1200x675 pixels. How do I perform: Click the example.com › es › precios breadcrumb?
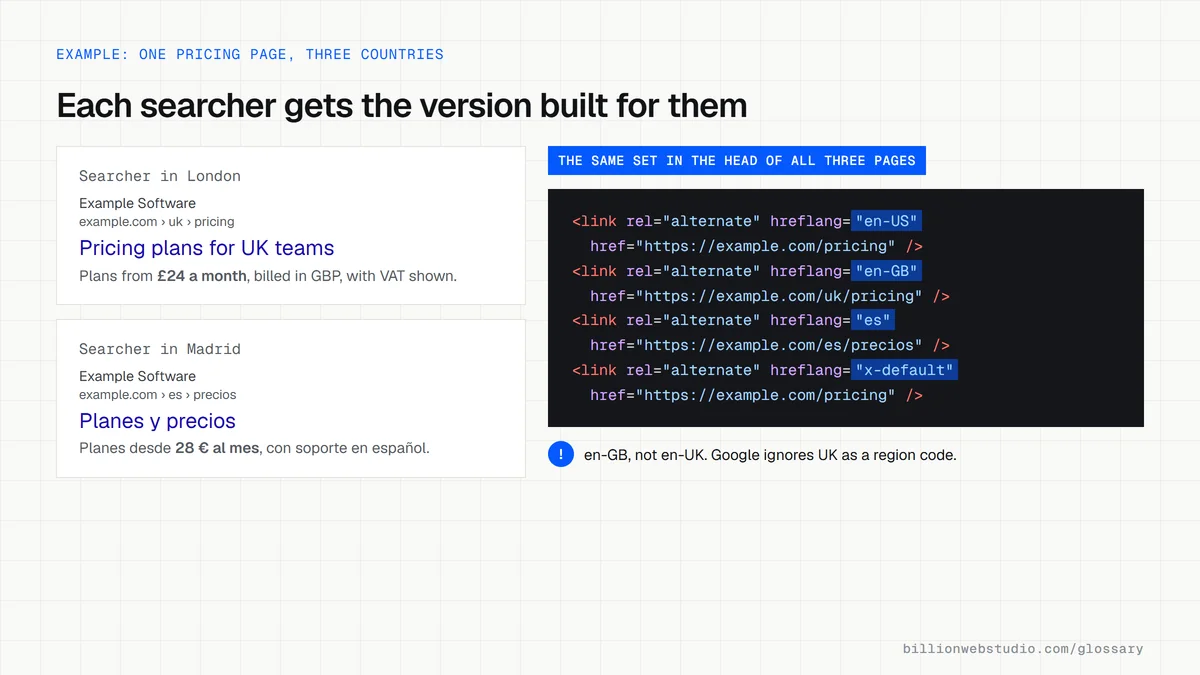(x=158, y=395)
